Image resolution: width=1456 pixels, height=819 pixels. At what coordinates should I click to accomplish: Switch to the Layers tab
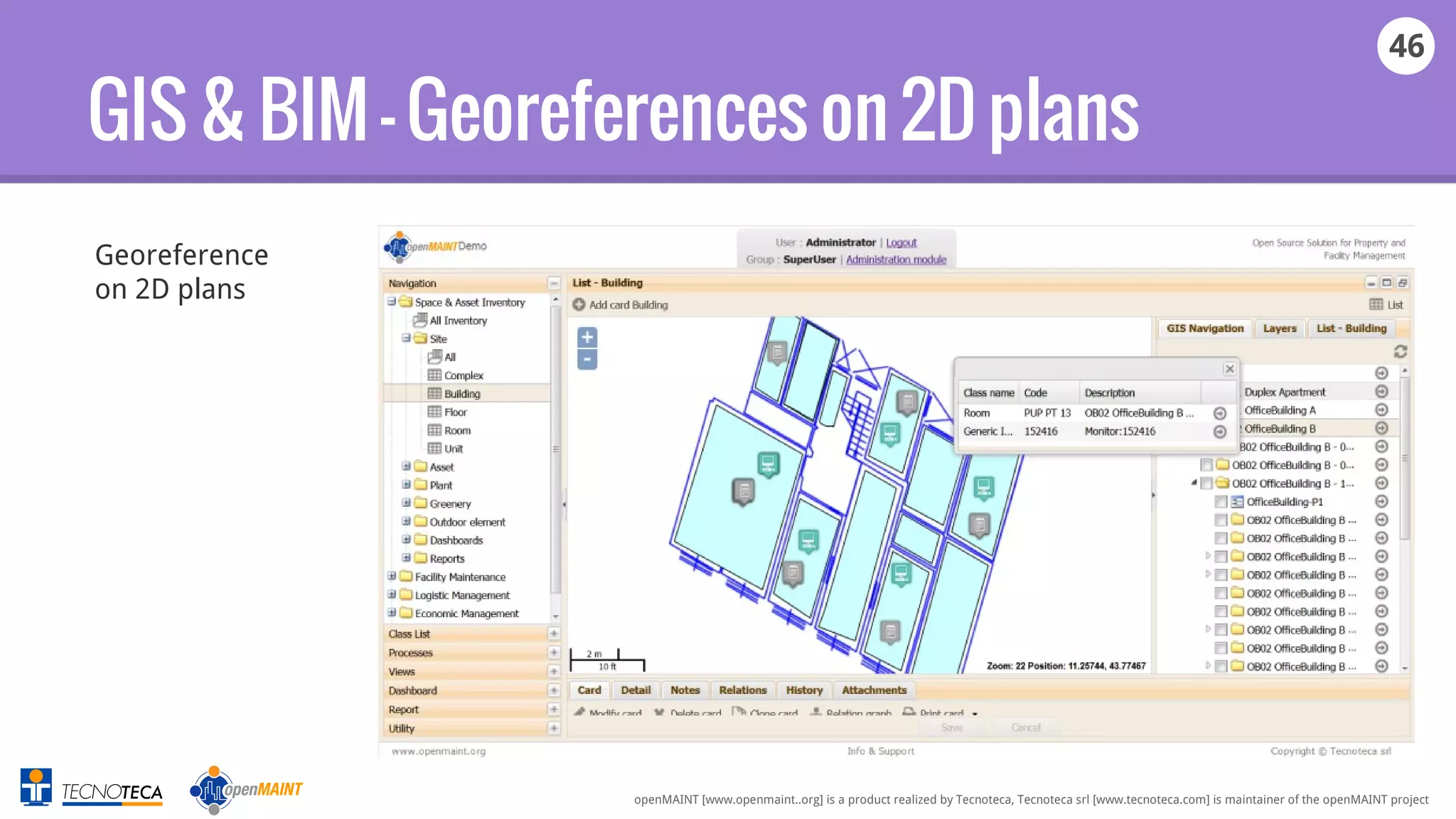(x=1280, y=328)
